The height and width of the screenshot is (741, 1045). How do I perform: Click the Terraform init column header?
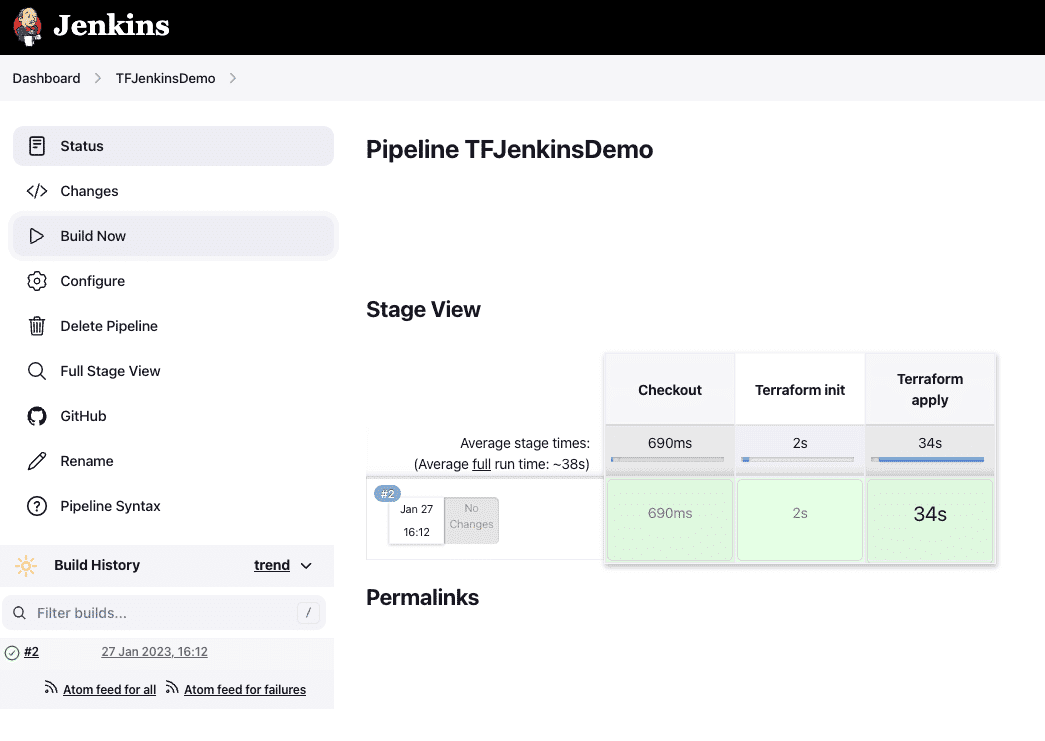point(800,390)
